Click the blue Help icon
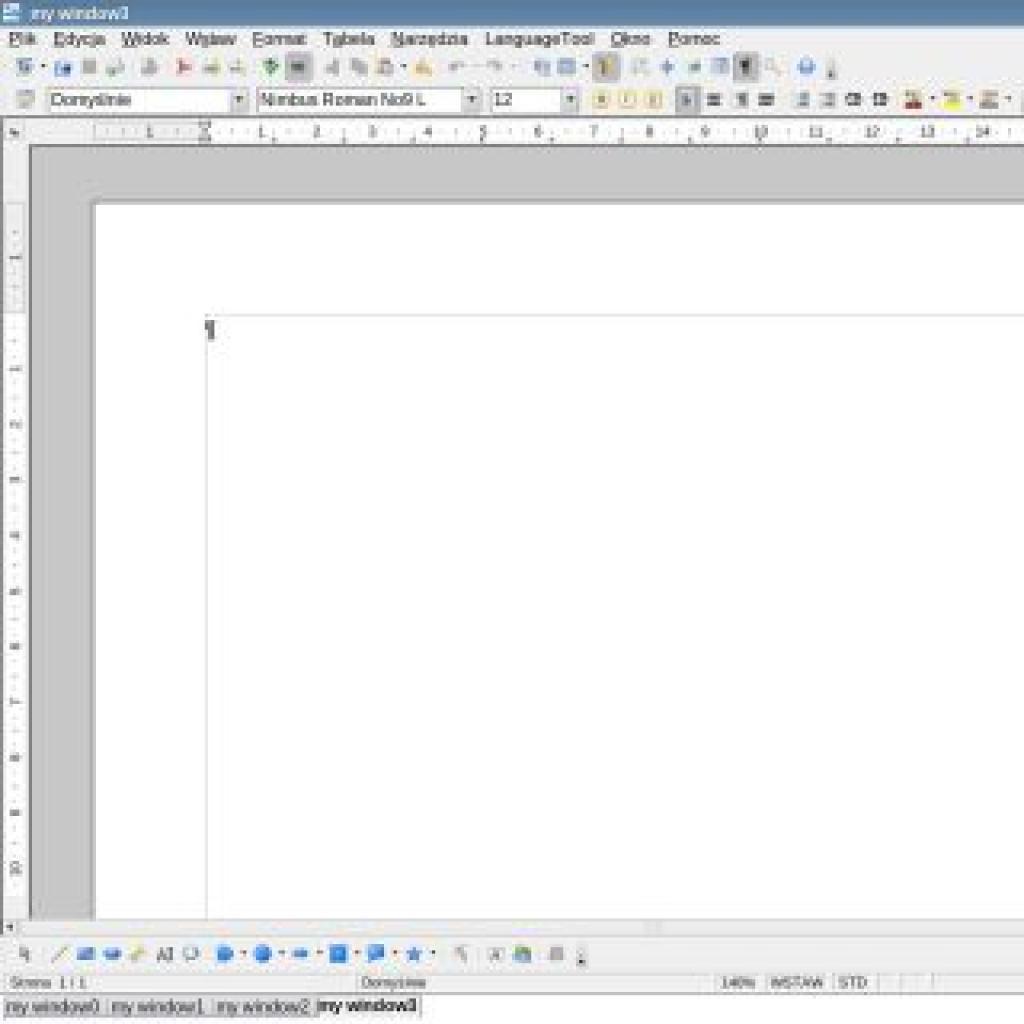The height and width of the screenshot is (1024, 1024). pos(807,67)
